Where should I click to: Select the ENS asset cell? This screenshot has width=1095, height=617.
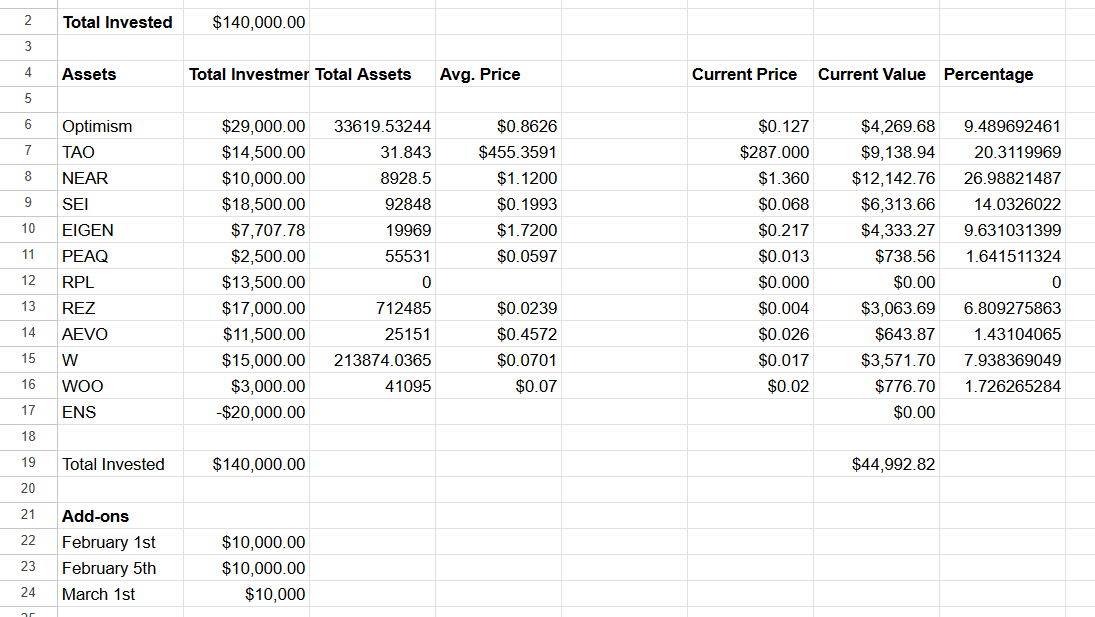[x=120, y=412]
